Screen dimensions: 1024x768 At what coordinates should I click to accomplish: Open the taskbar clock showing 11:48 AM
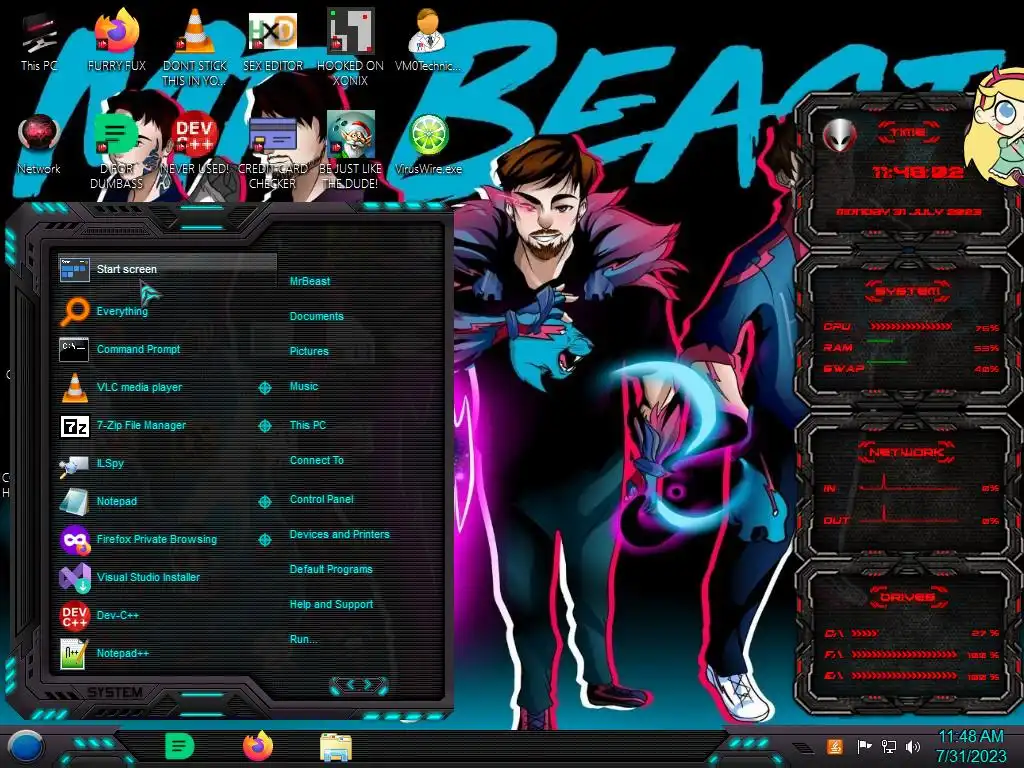971,746
